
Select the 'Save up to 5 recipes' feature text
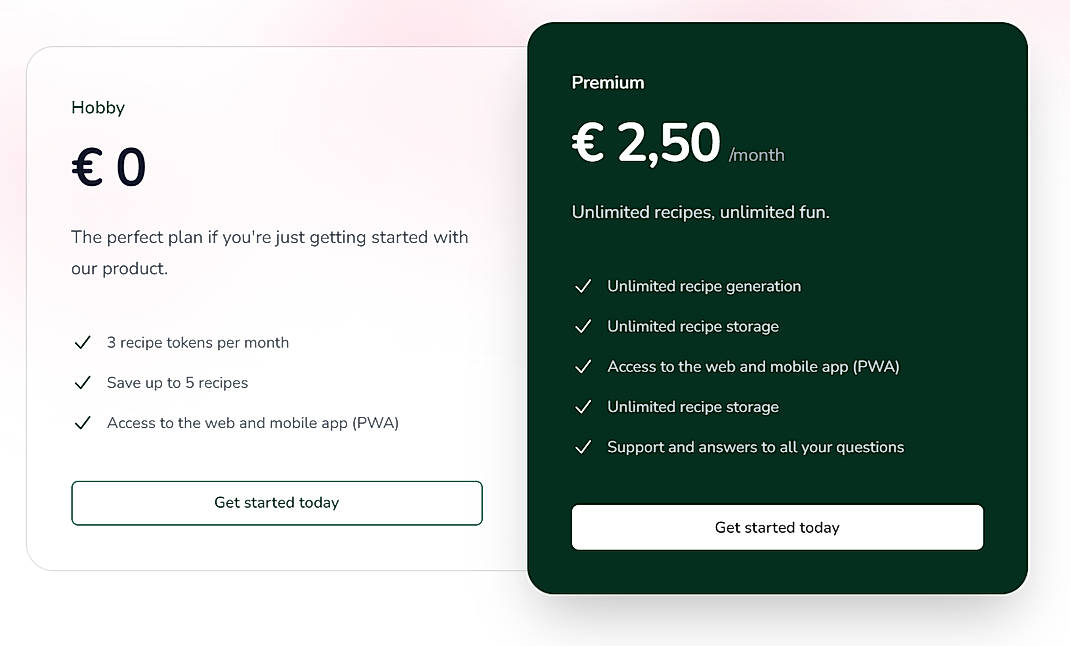pyautogui.click(x=177, y=382)
